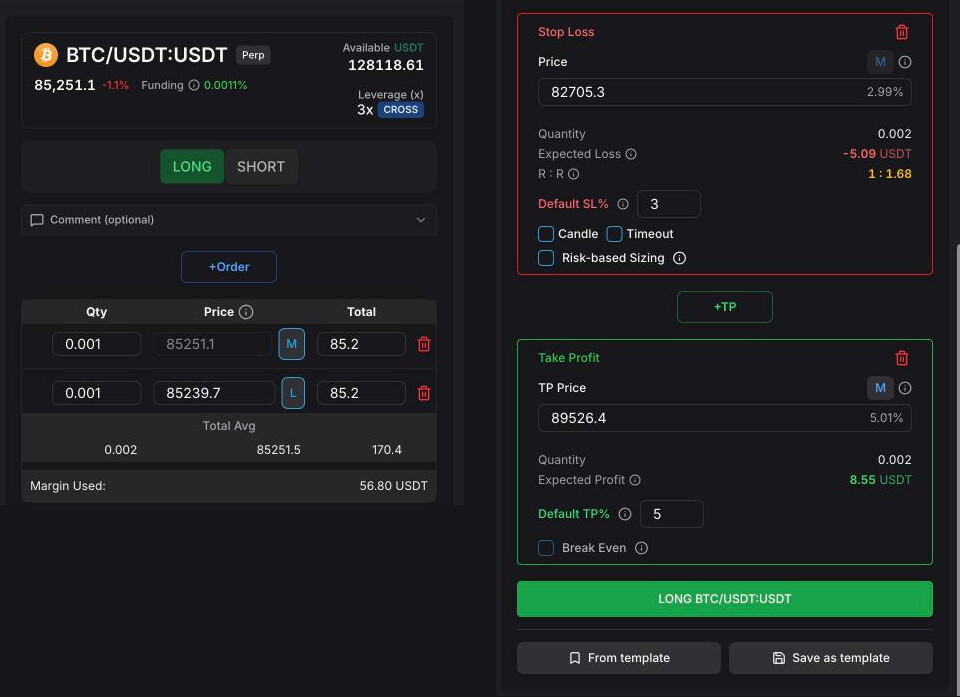
Task: Toggle market type M on first order row
Action: coord(291,344)
